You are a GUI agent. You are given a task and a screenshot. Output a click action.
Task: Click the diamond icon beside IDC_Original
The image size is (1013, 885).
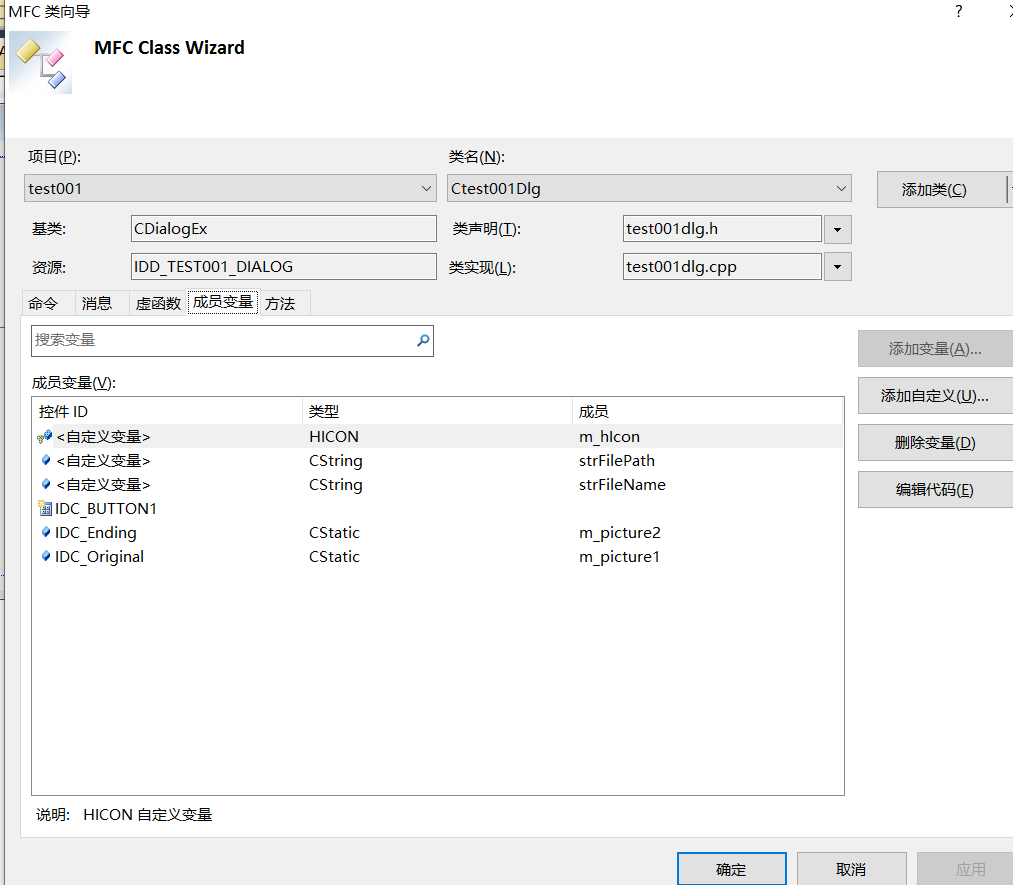coord(46,556)
